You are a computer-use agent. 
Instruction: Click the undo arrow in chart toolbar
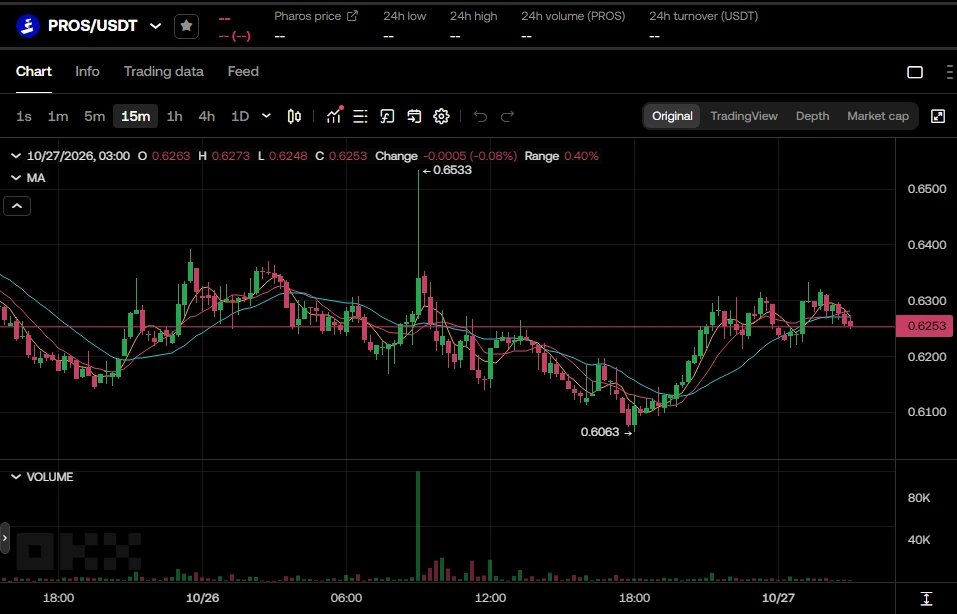pyautogui.click(x=480, y=116)
